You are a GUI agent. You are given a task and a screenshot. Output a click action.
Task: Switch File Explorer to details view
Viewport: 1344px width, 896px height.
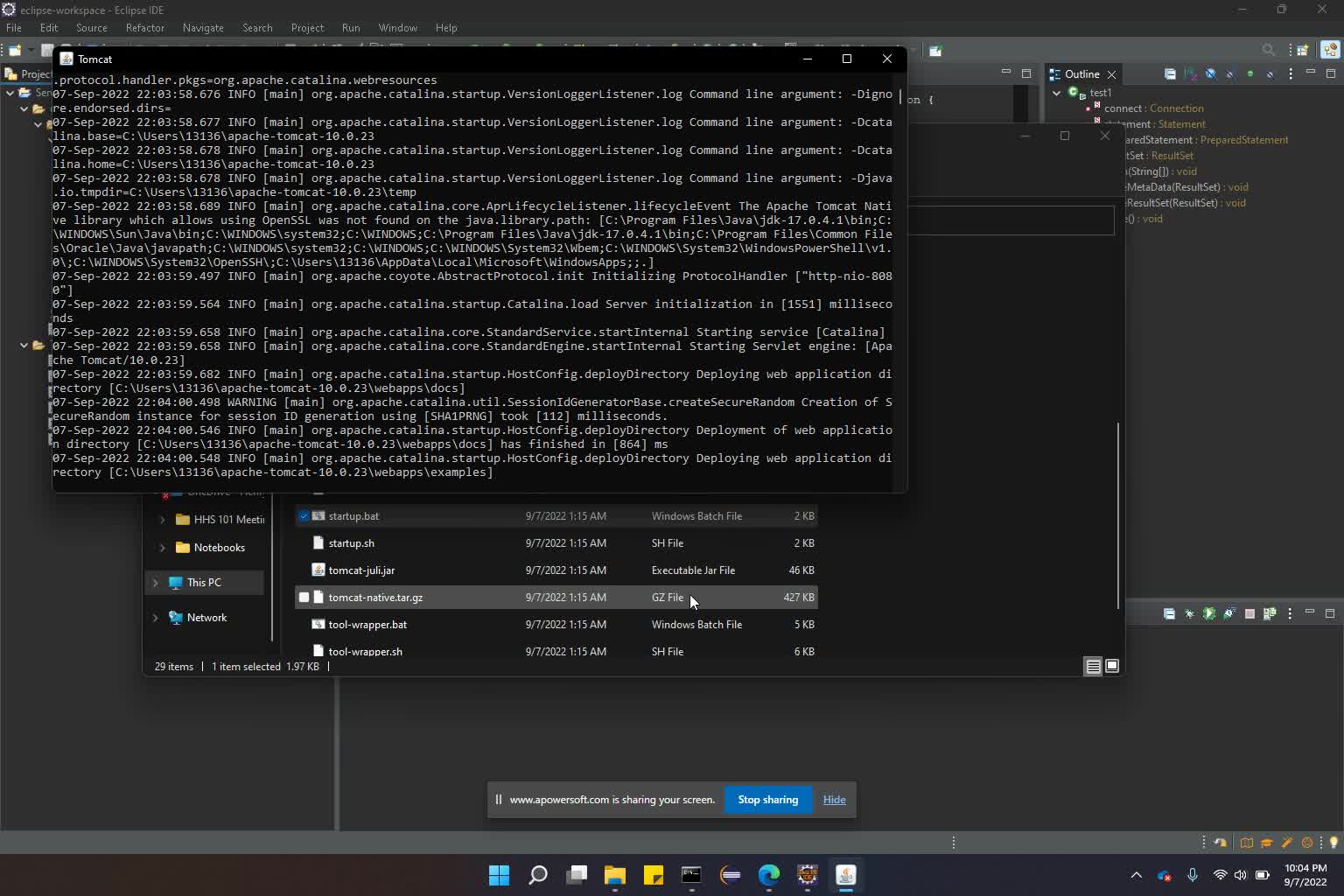pyautogui.click(x=1093, y=667)
